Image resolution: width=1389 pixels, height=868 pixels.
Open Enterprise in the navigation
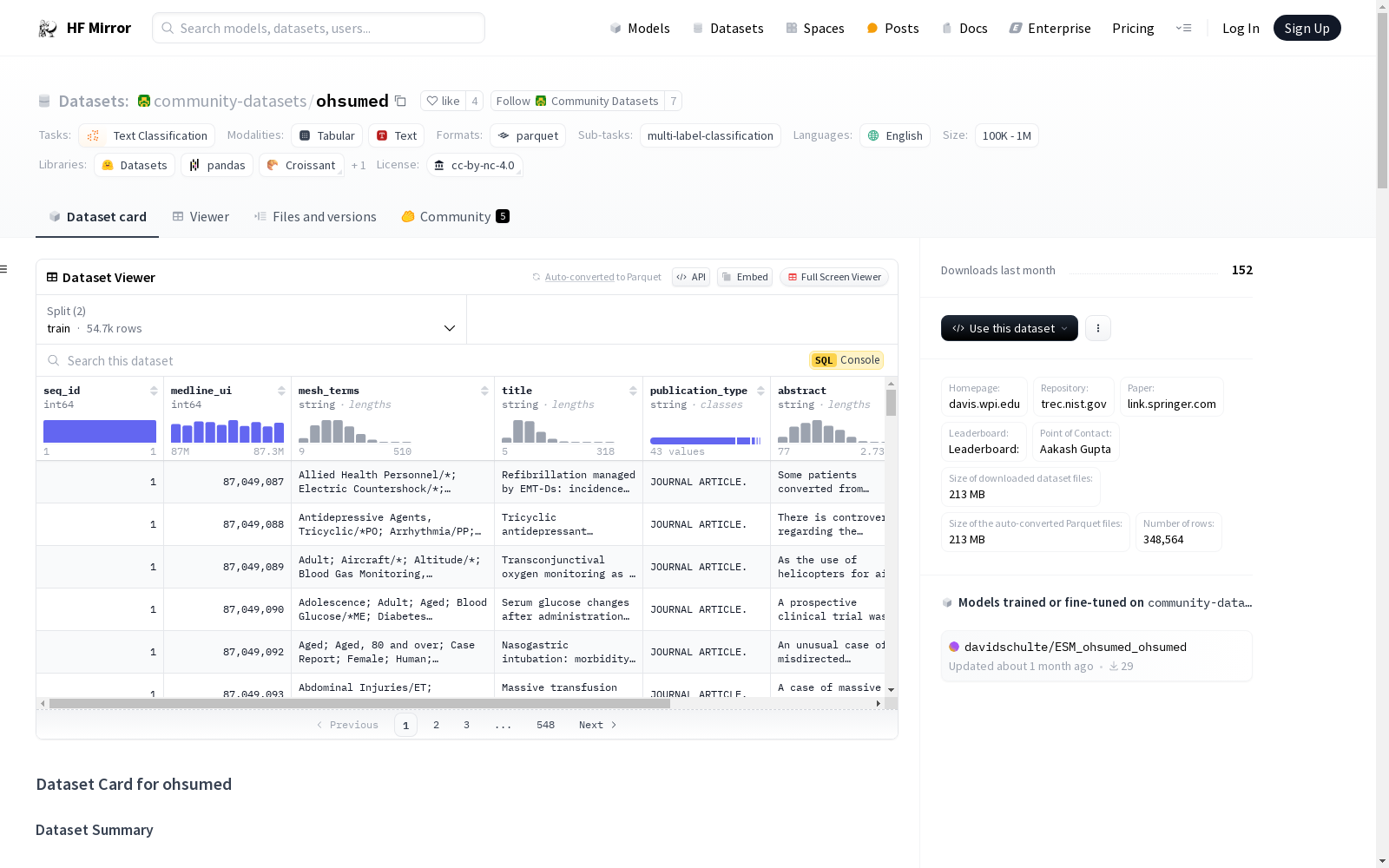(x=1050, y=28)
